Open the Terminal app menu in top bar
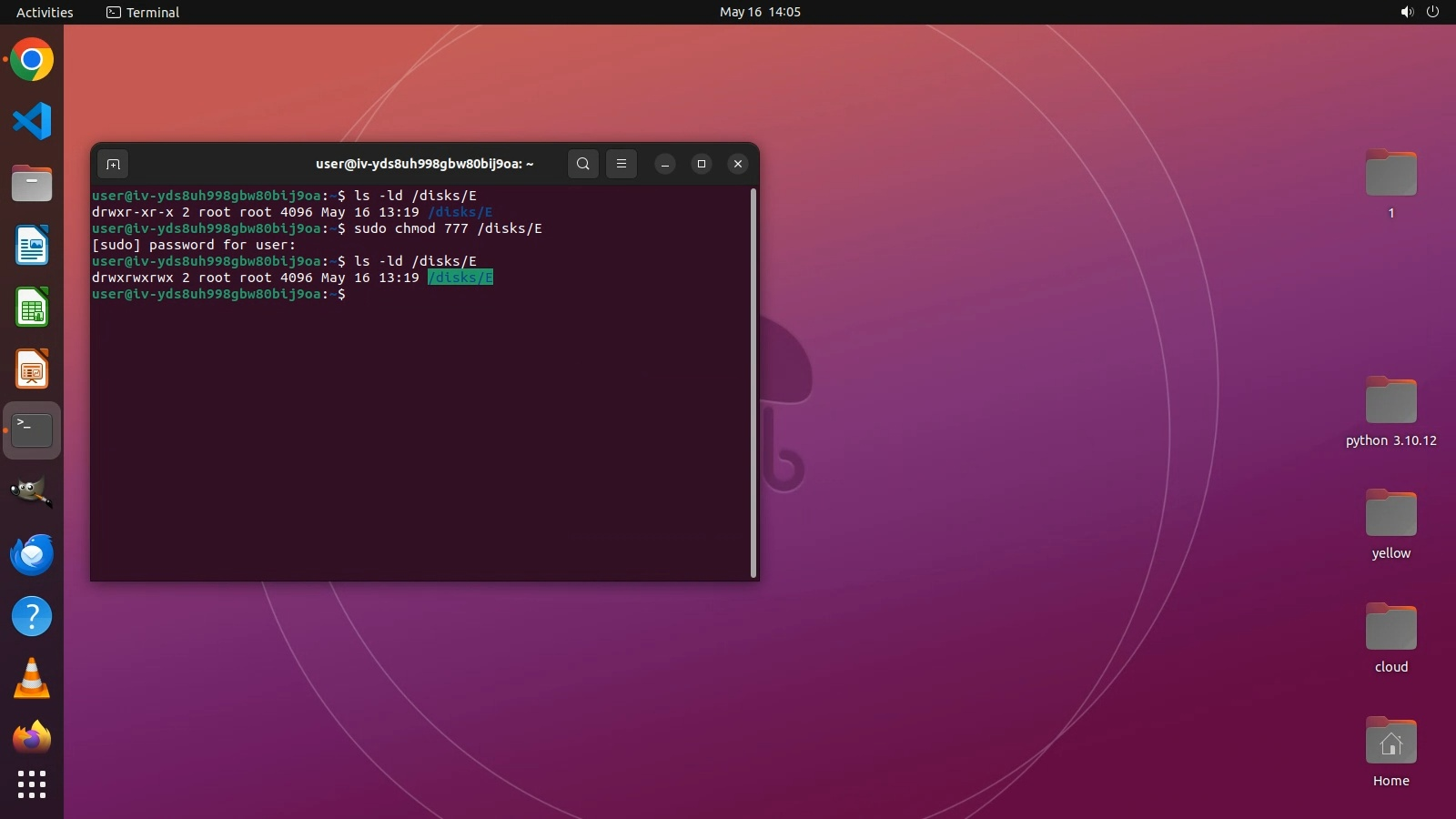This screenshot has width=1456, height=819. click(143, 12)
